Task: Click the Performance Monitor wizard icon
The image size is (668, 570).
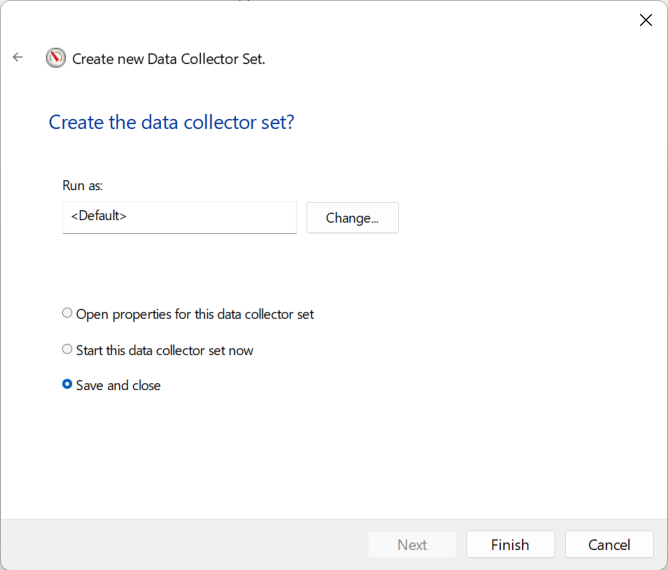Action: pos(56,58)
